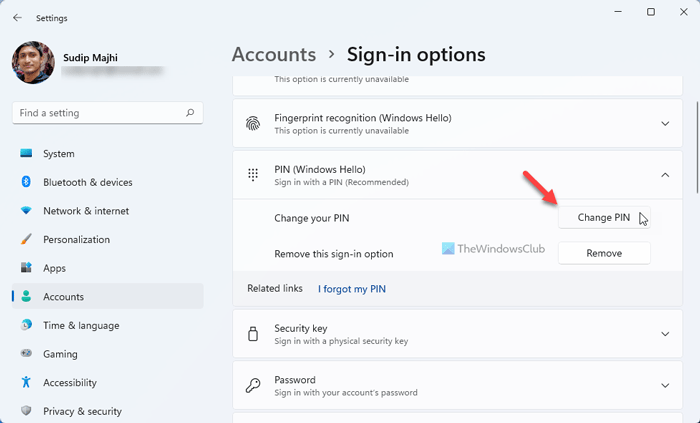Image resolution: width=700 pixels, height=423 pixels.
Task: Go to Network & internet settings
Action: point(85,211)
